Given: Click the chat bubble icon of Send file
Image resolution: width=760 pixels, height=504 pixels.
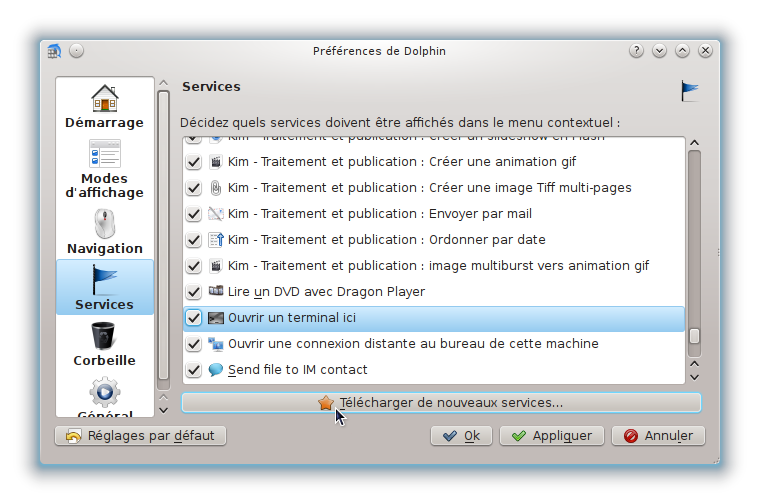Looking at the screenshot, I should [x=216, y=370].
